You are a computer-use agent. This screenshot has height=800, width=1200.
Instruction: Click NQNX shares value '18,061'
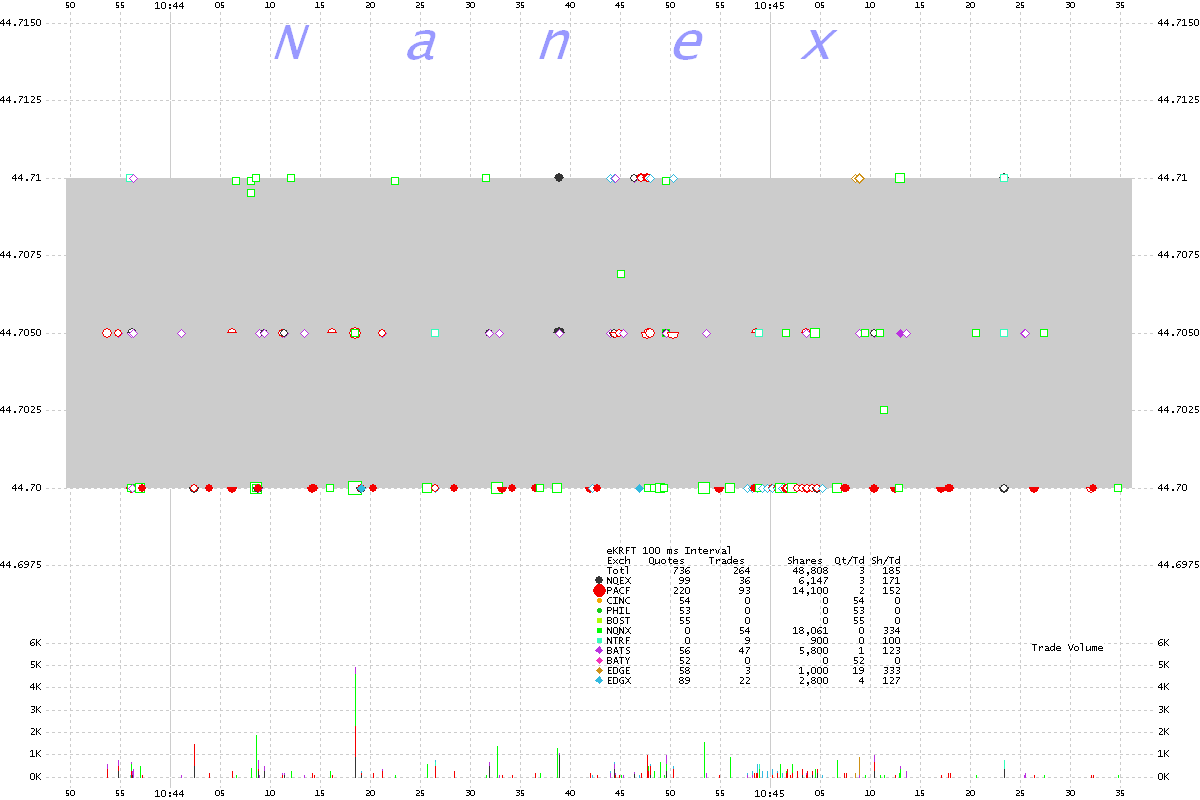click(x=810, y=630)
